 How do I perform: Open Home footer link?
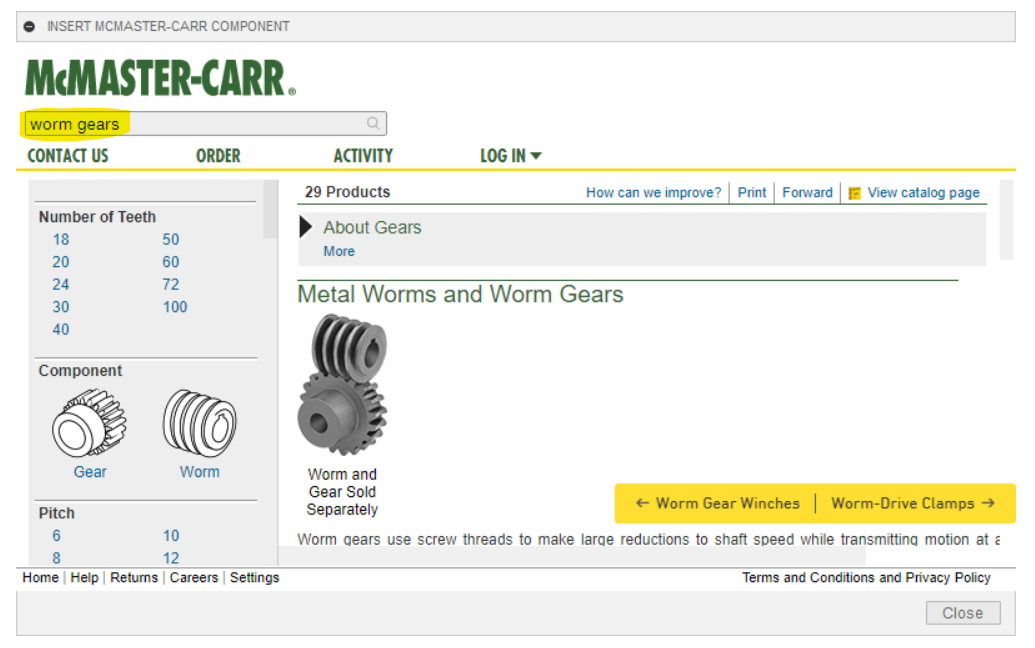[x=40, y=577]
